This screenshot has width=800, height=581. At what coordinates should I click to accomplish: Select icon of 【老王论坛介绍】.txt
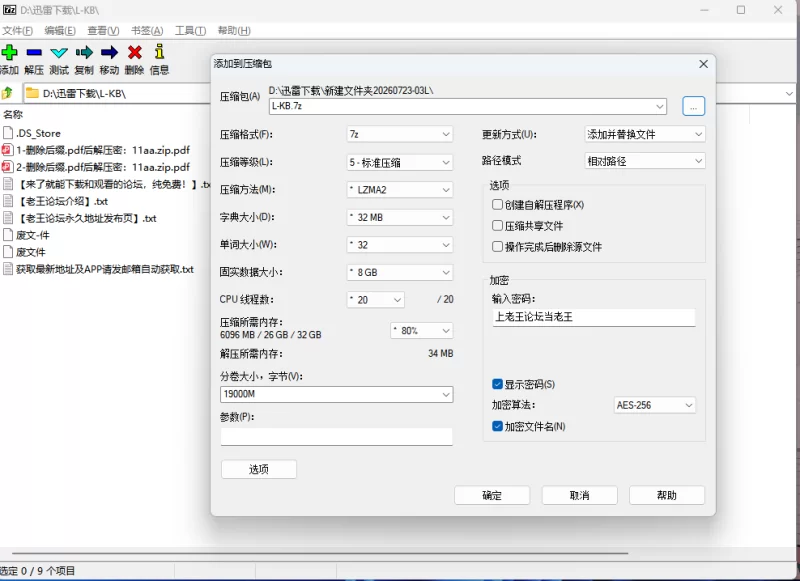click(x=8, y=201)
